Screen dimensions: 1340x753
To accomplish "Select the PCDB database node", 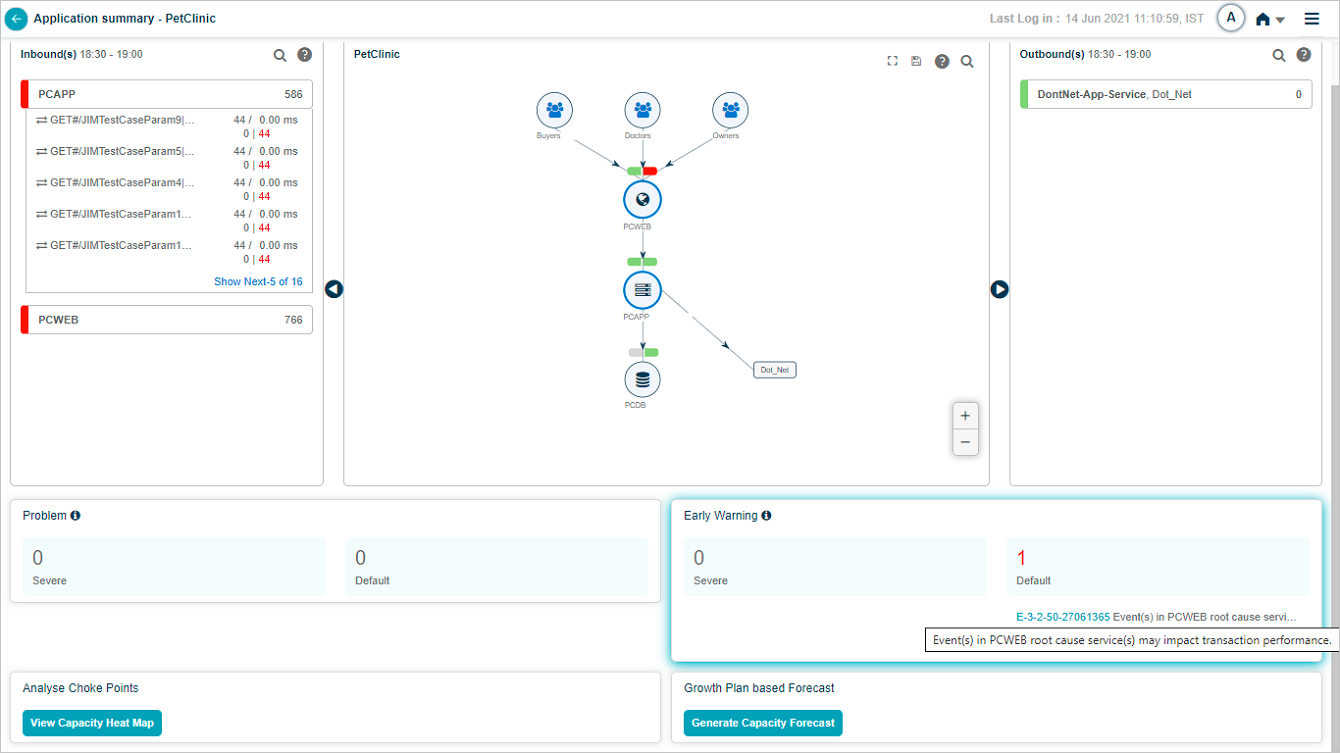I will click(642, 380).
